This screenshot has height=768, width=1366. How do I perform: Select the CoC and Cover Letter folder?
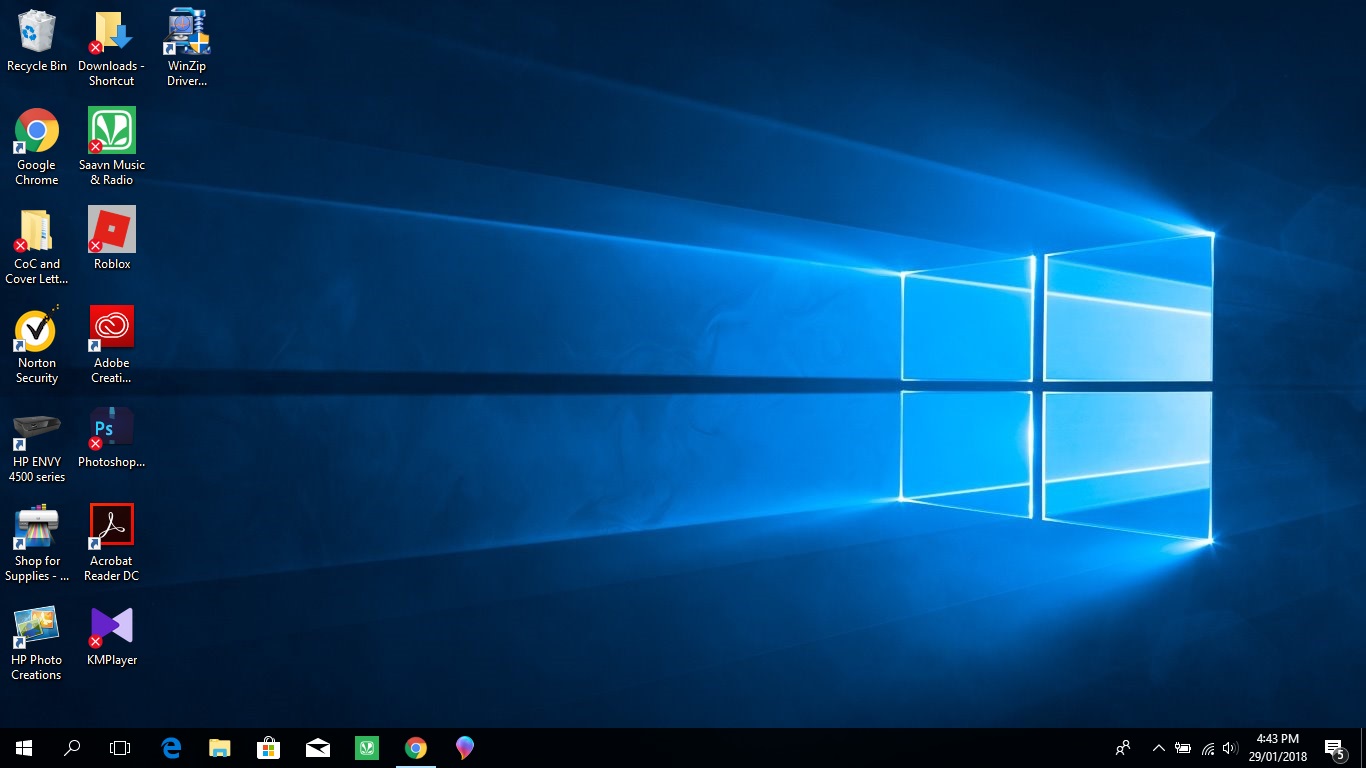(37, 246)
